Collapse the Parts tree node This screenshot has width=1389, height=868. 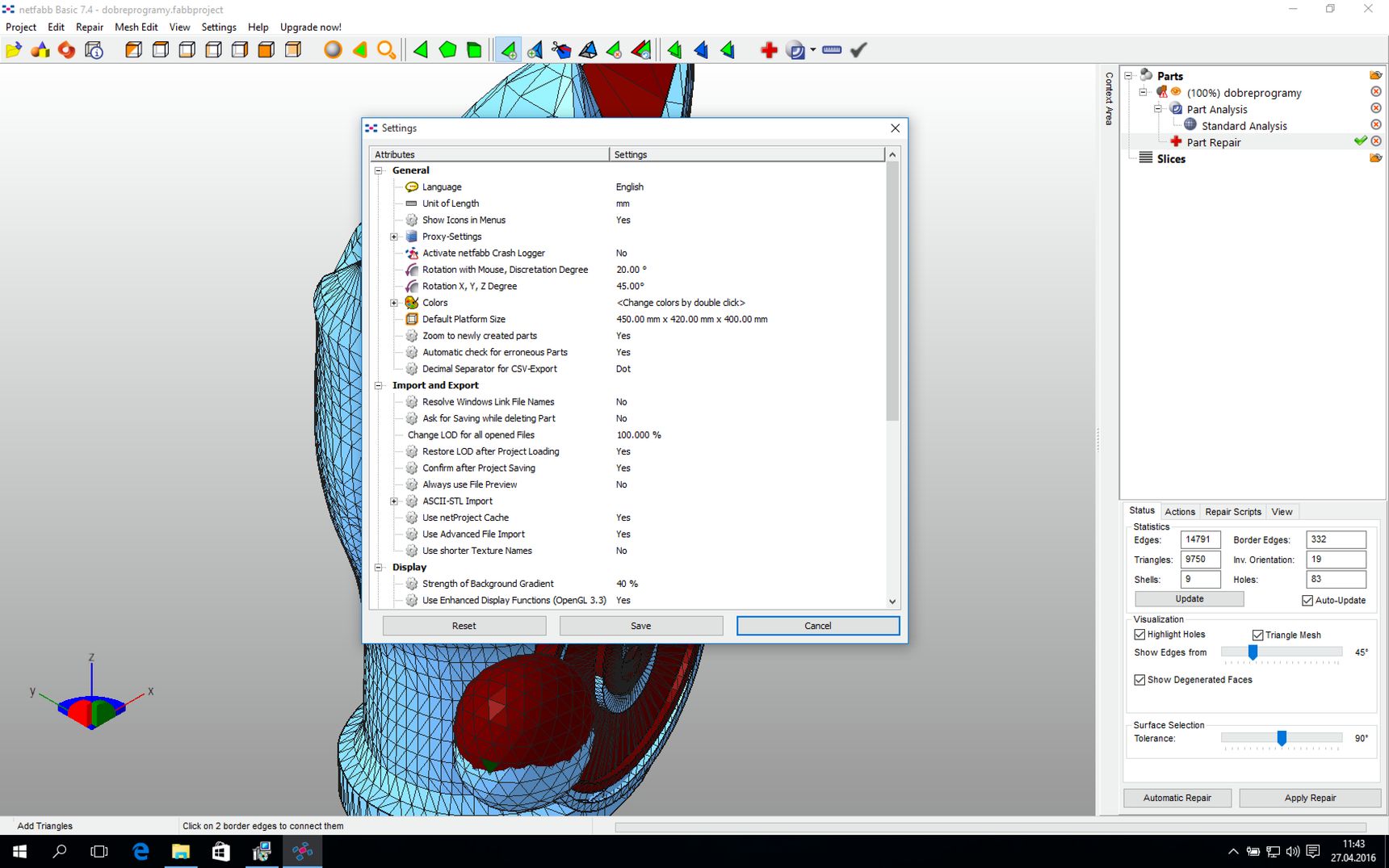1129,75
